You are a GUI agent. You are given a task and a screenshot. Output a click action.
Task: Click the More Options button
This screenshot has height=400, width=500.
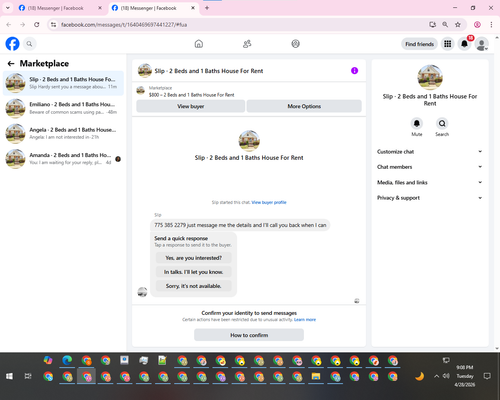coord(304,106)
